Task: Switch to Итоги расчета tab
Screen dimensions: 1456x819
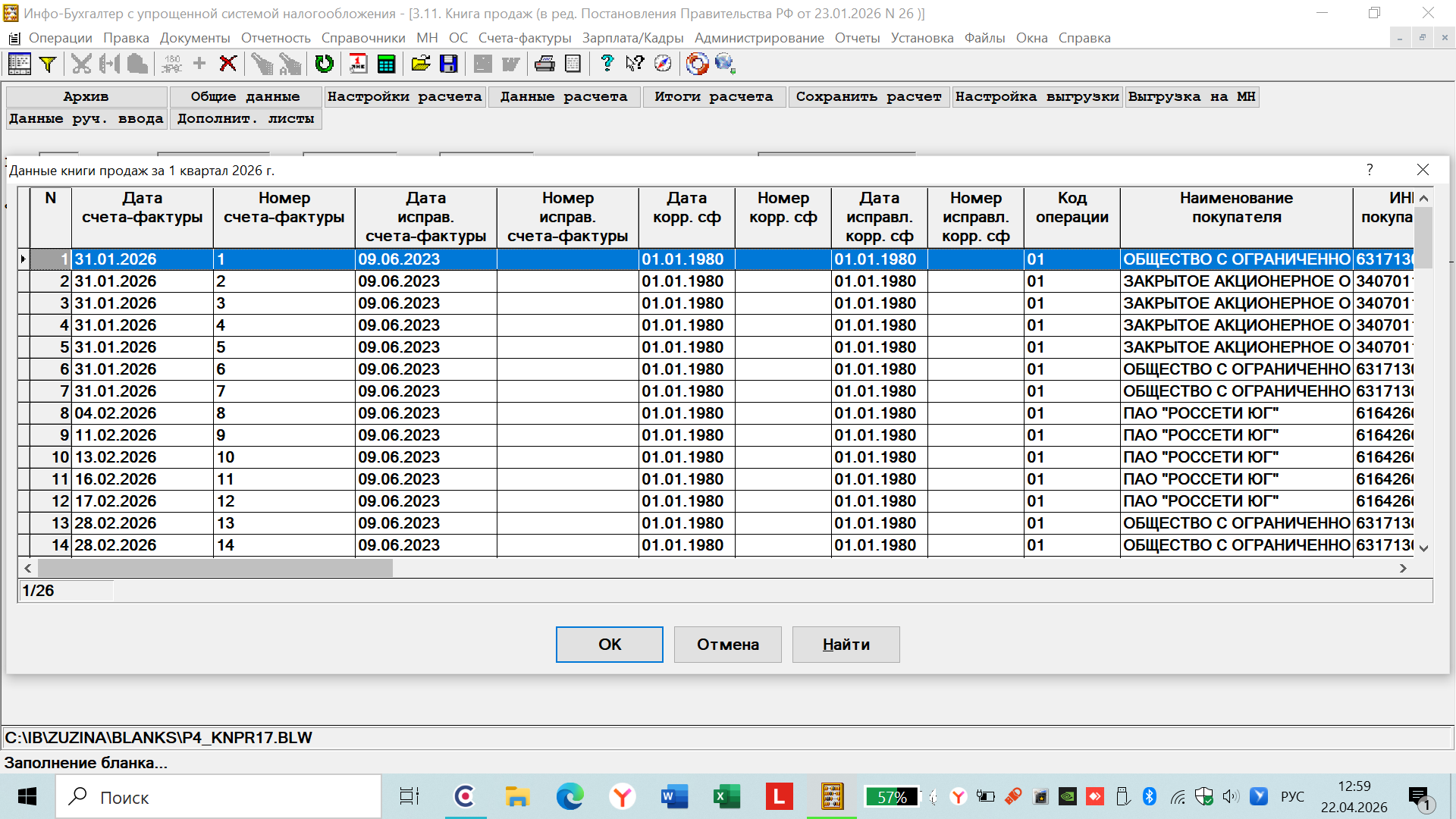Action: click(713, 97)
